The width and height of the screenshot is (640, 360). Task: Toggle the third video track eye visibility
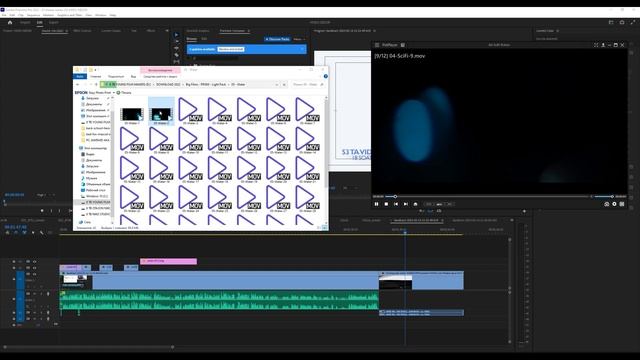(34, 274)
